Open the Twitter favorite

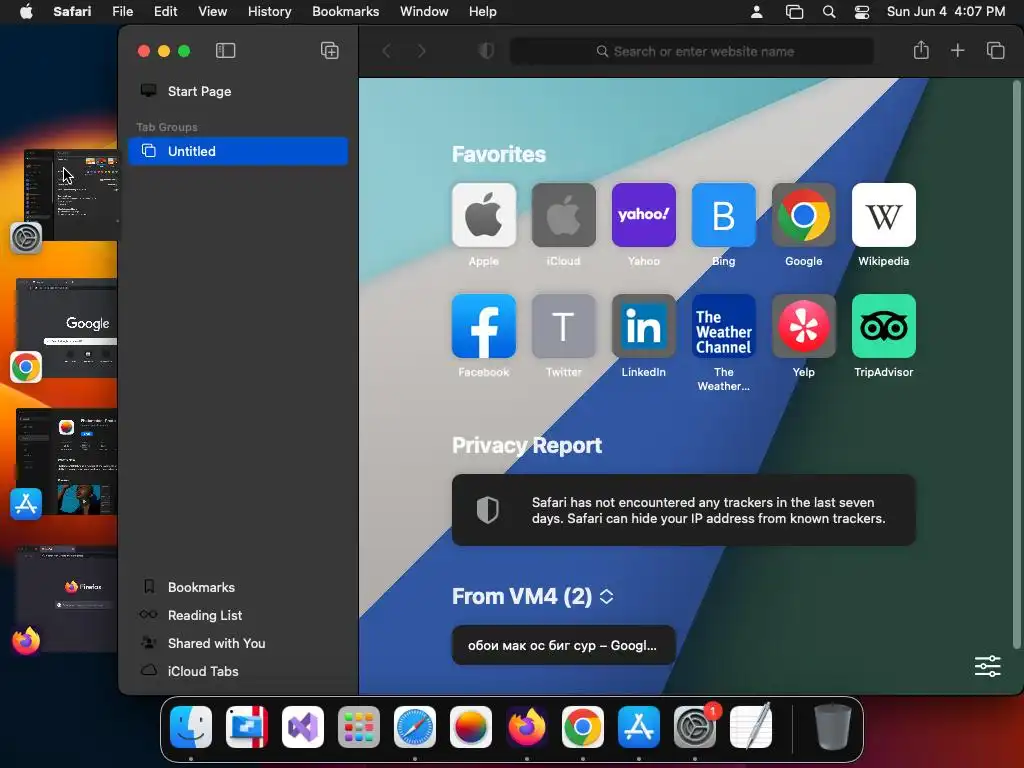point(564,327)
